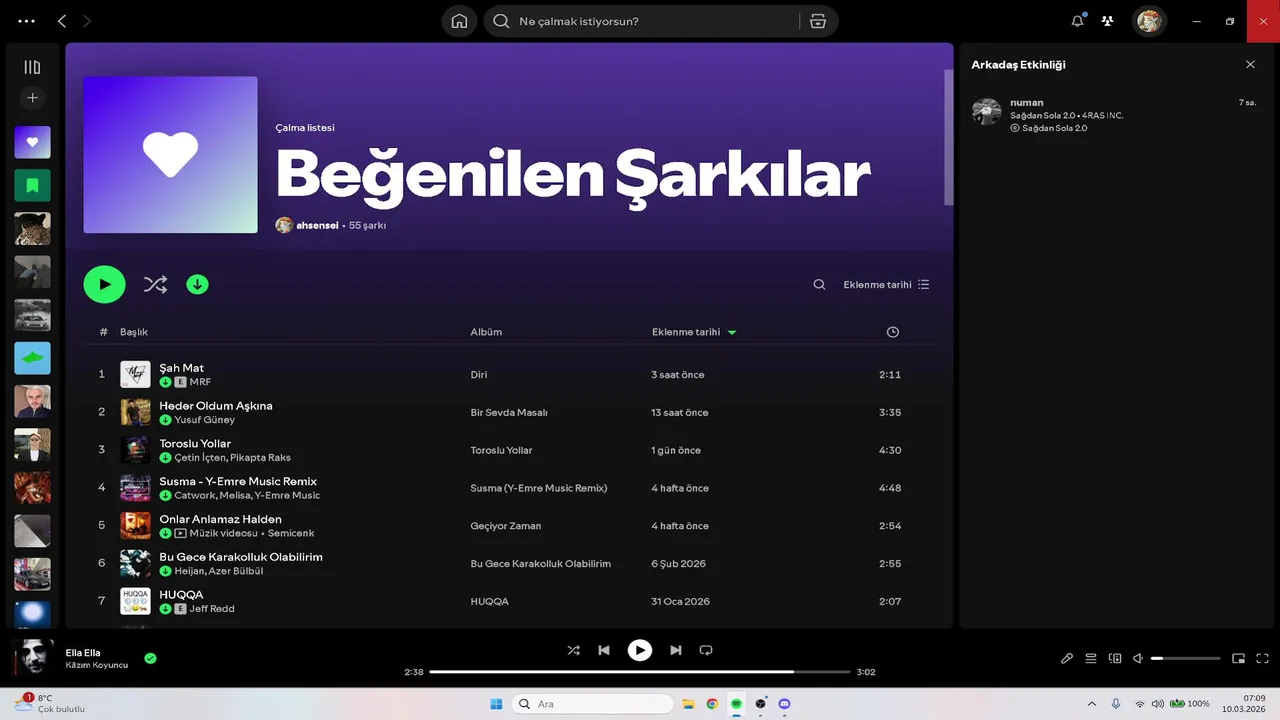Image resolution: width=1280 pixels, height=720 pixels.
Task: Open the user profile avatar menu
Action: (1149, 21)
